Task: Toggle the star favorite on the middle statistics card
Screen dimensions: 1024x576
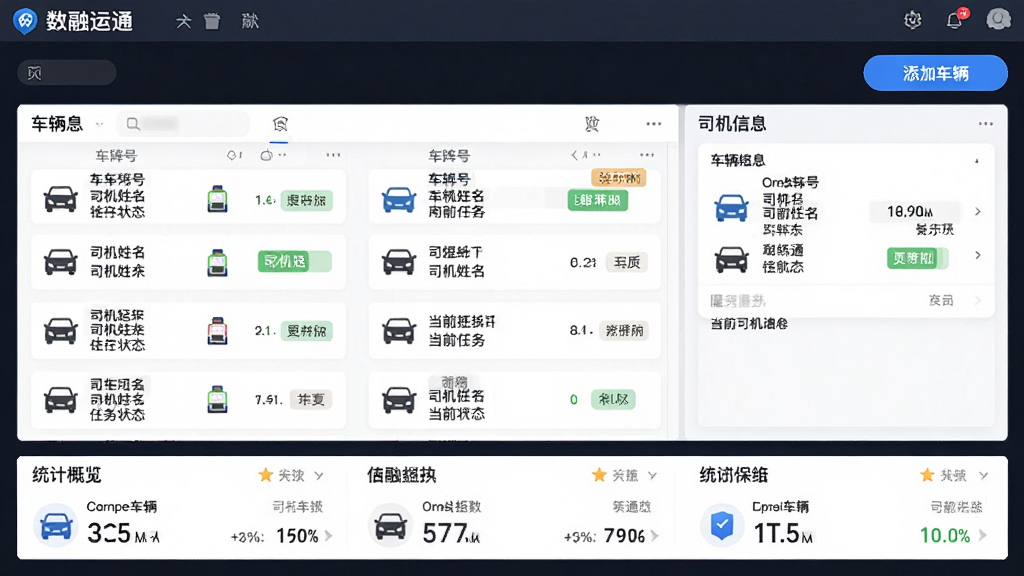Action: point(599,475)
